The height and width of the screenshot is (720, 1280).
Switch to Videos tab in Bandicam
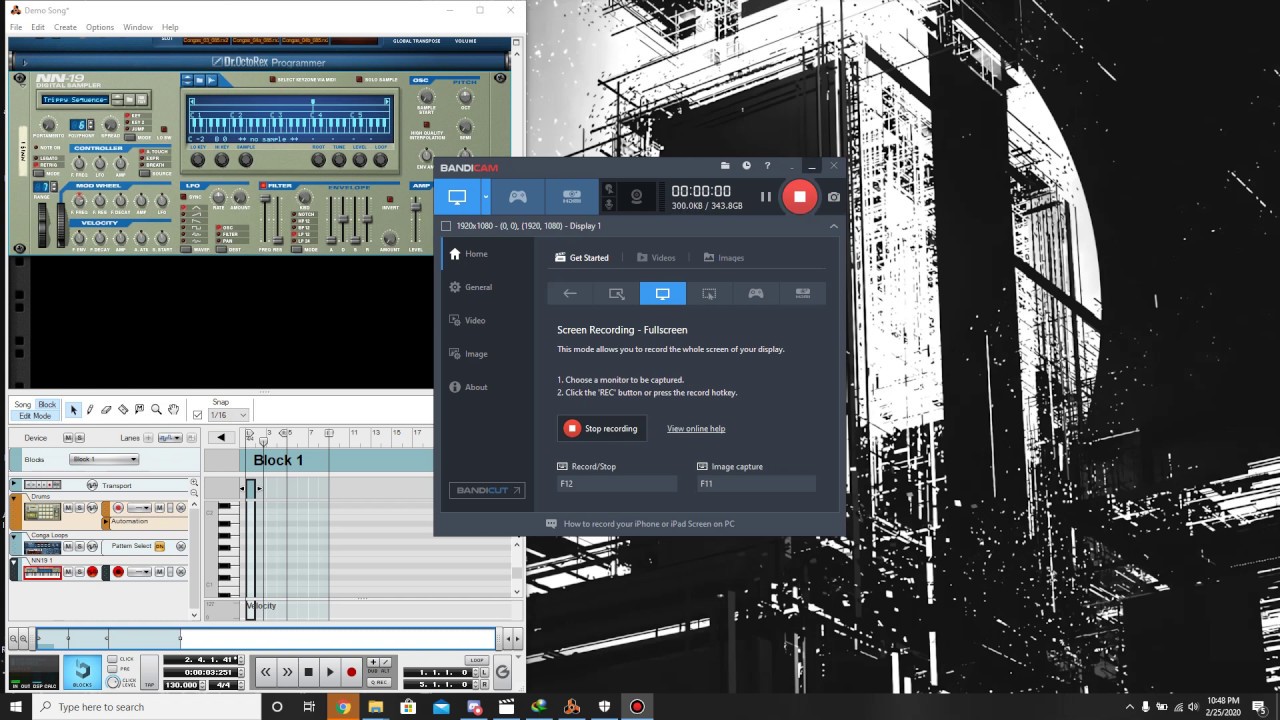pos(656,258)
